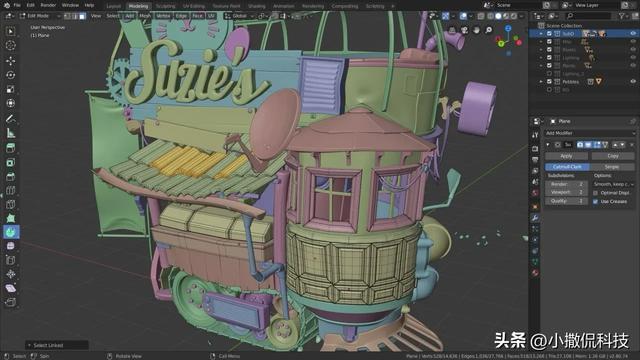Hide the highlighted top collection eye

[x=633, y=33]
